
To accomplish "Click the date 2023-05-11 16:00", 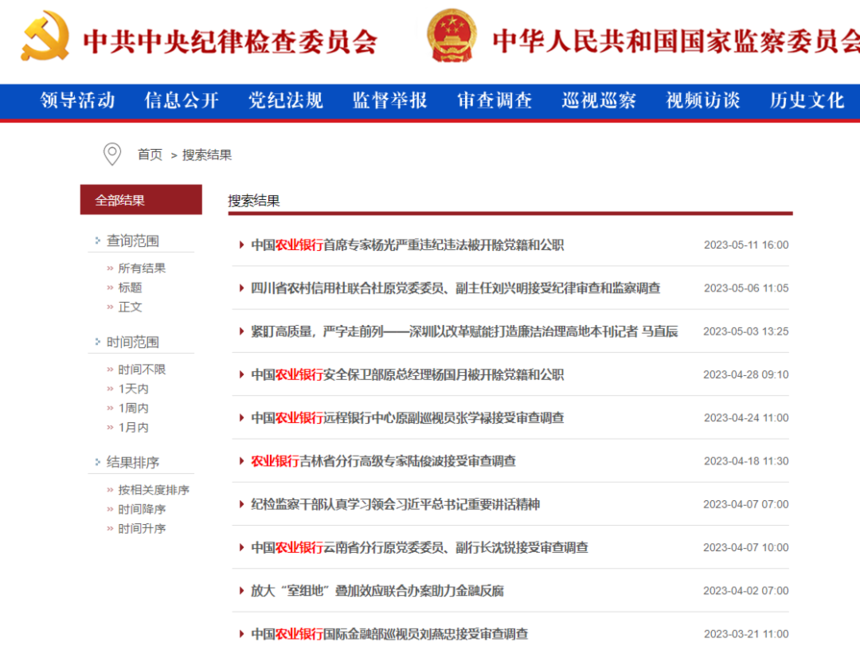I will 746,245.
